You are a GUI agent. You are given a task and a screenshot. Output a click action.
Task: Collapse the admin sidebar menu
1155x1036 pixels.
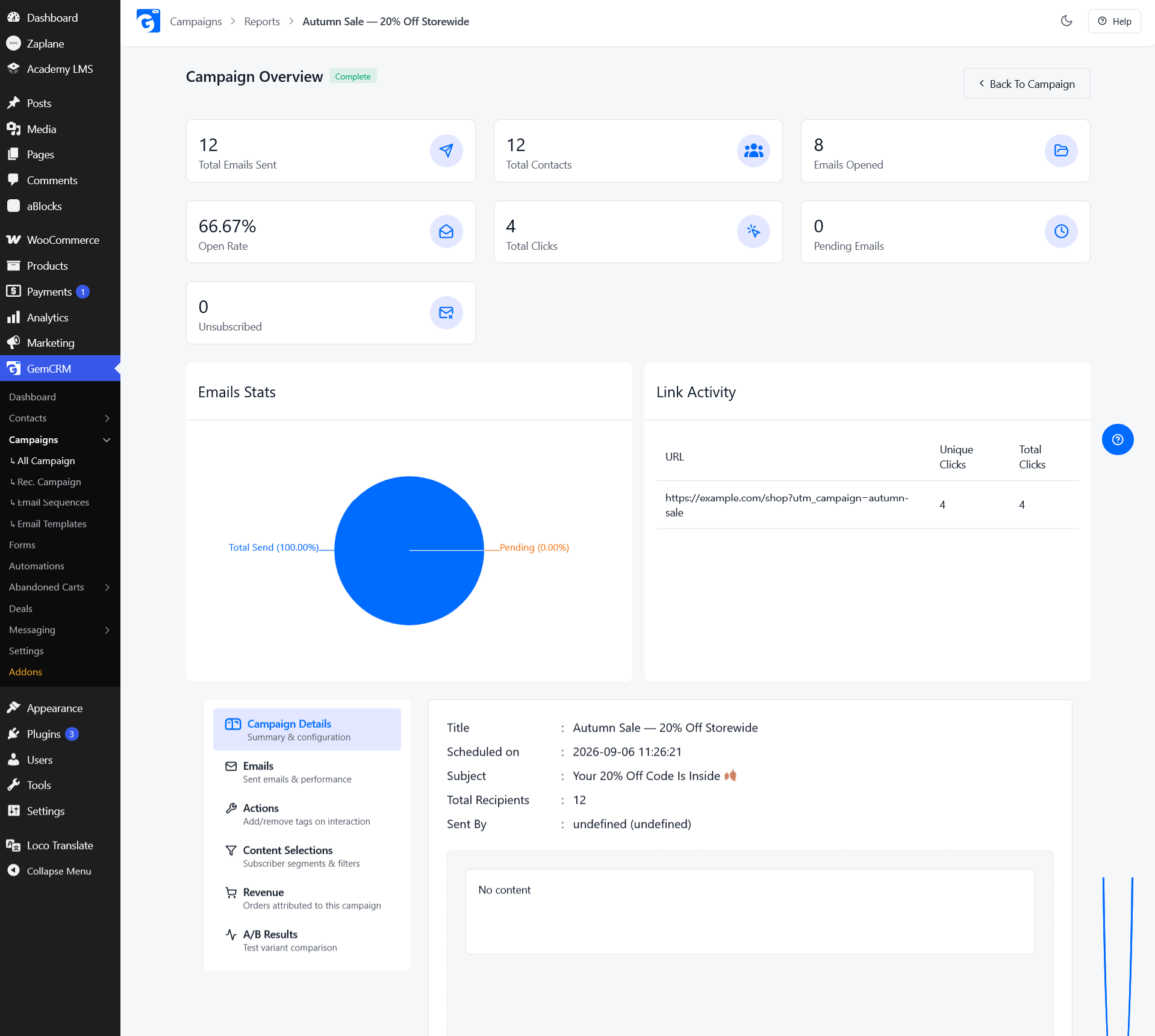60,871
